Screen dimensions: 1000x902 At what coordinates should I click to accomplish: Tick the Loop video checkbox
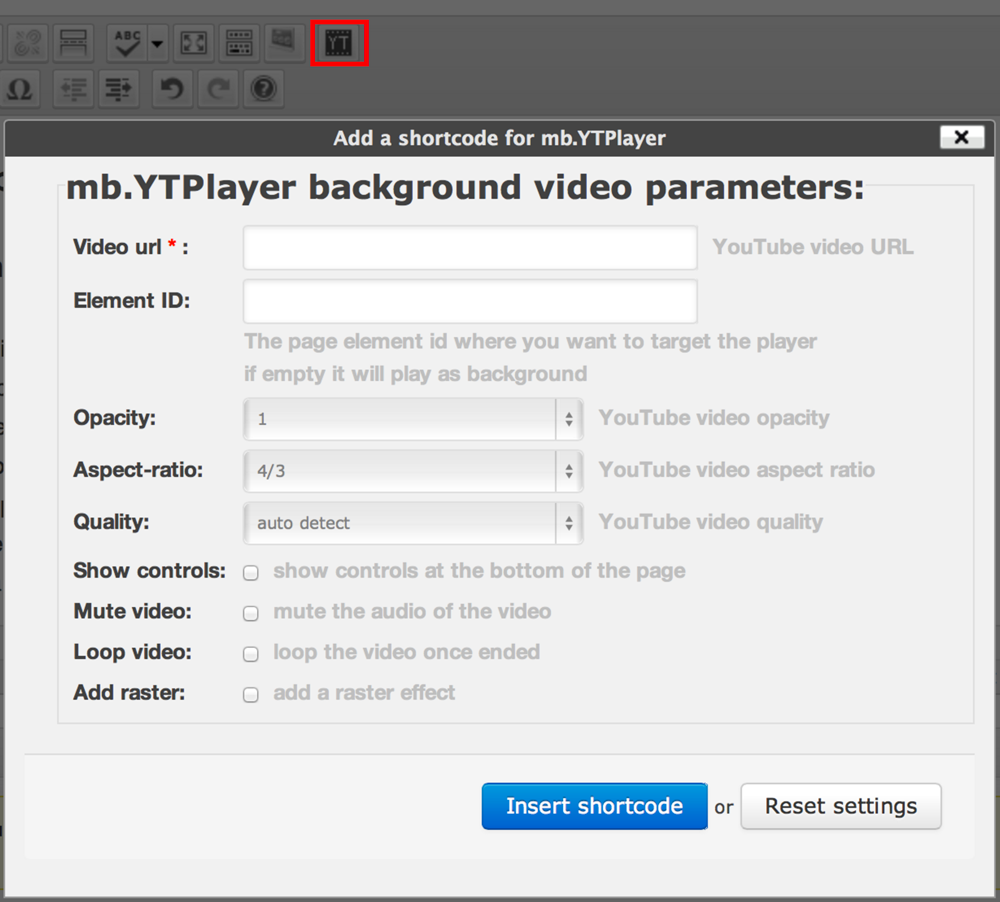(251, 654)
